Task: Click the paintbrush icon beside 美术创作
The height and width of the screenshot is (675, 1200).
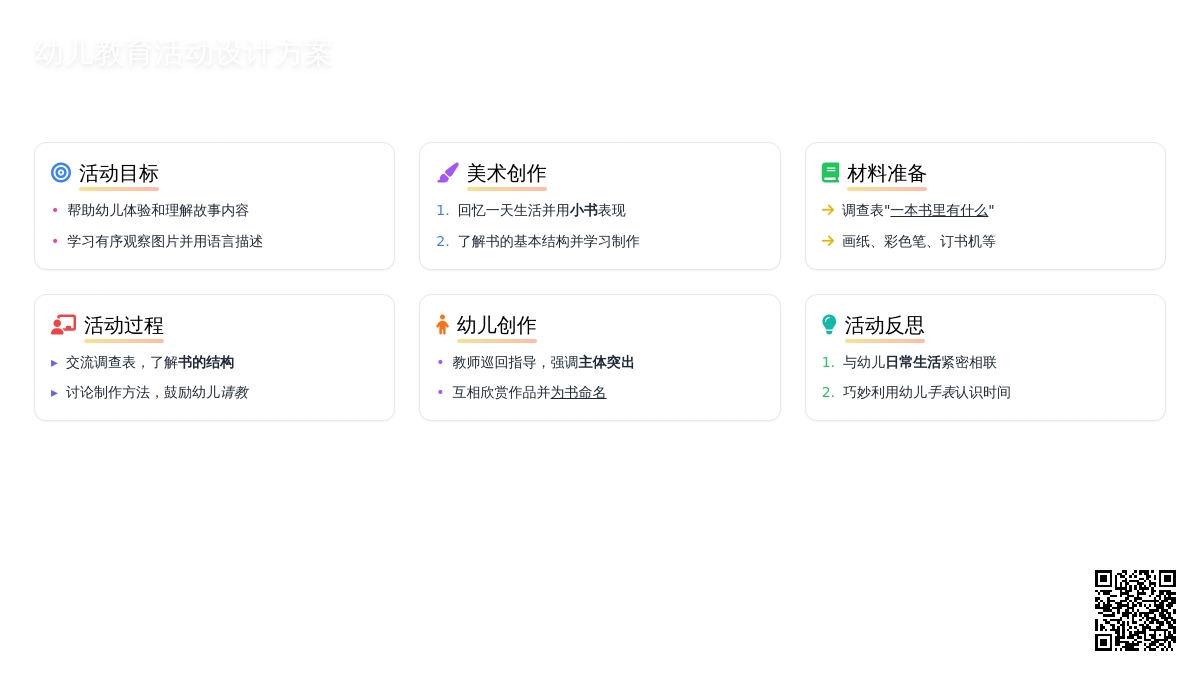Action: (x=448, y=172)
